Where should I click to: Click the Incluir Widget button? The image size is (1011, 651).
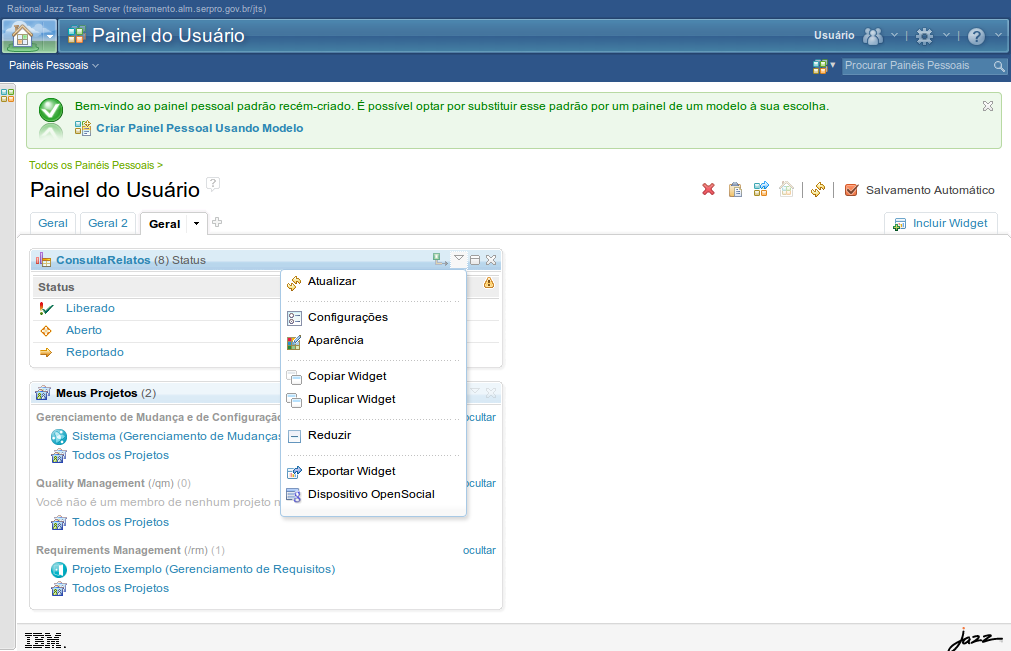(x=940, y=223)
